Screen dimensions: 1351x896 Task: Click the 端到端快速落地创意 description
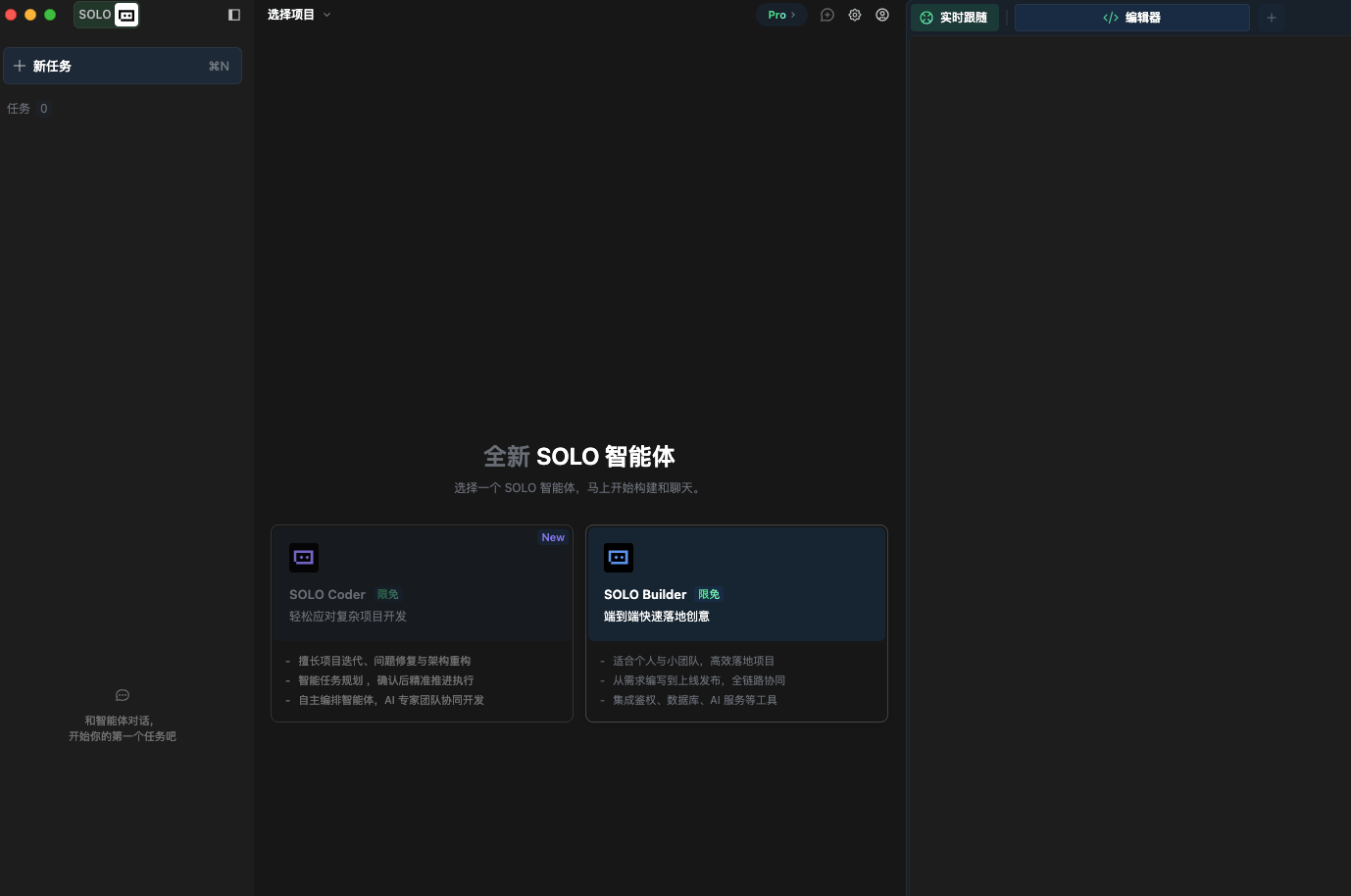(x=657, y=617)
